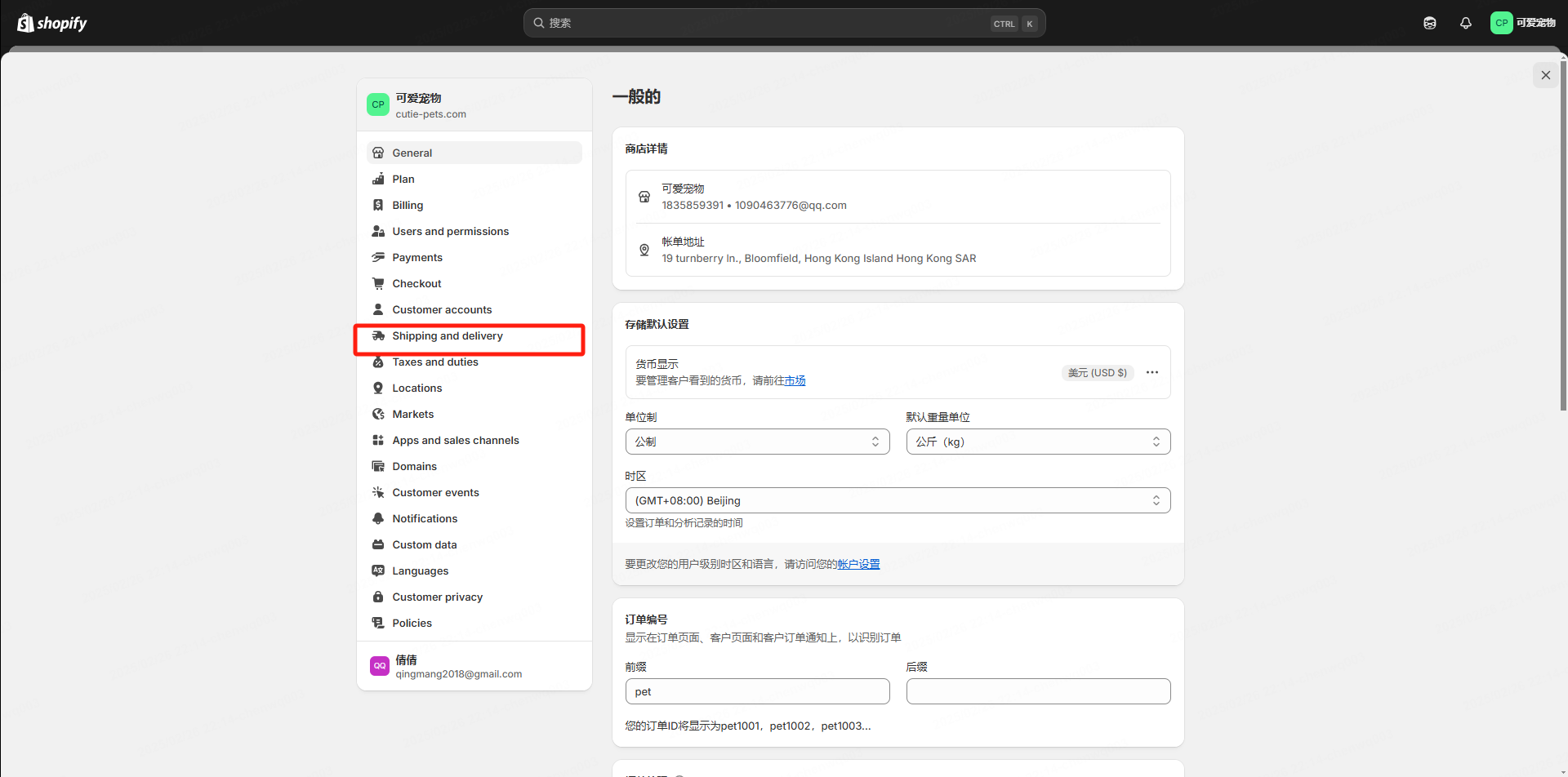Open the 帐户设置 account settings link

click(858, 564)
